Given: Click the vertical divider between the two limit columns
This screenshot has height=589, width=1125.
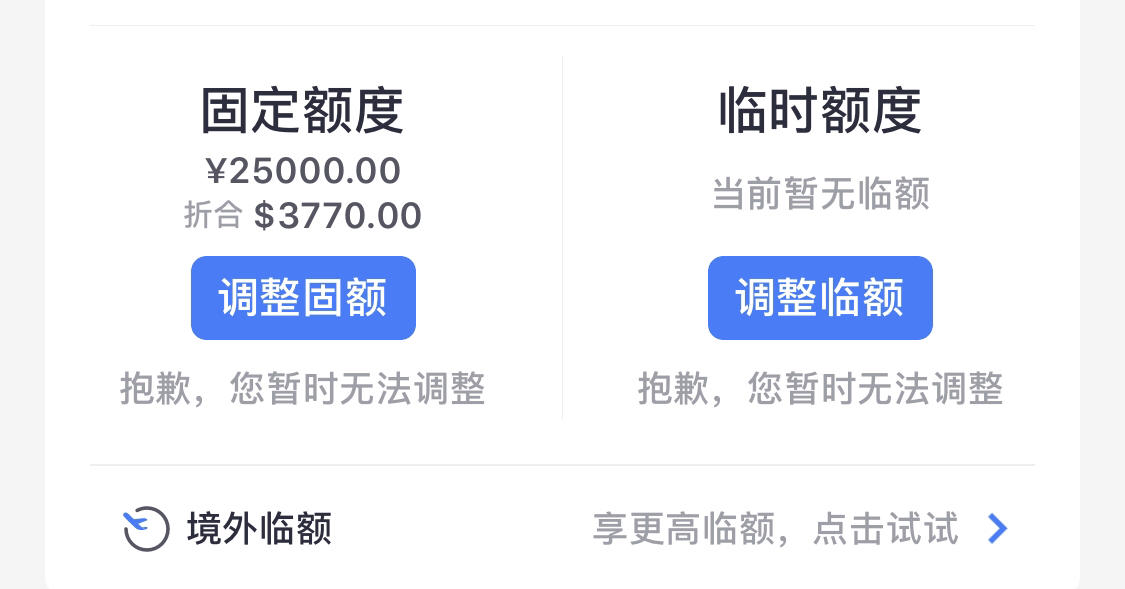Looking at the screenshot, I should [x=562, y=237].
